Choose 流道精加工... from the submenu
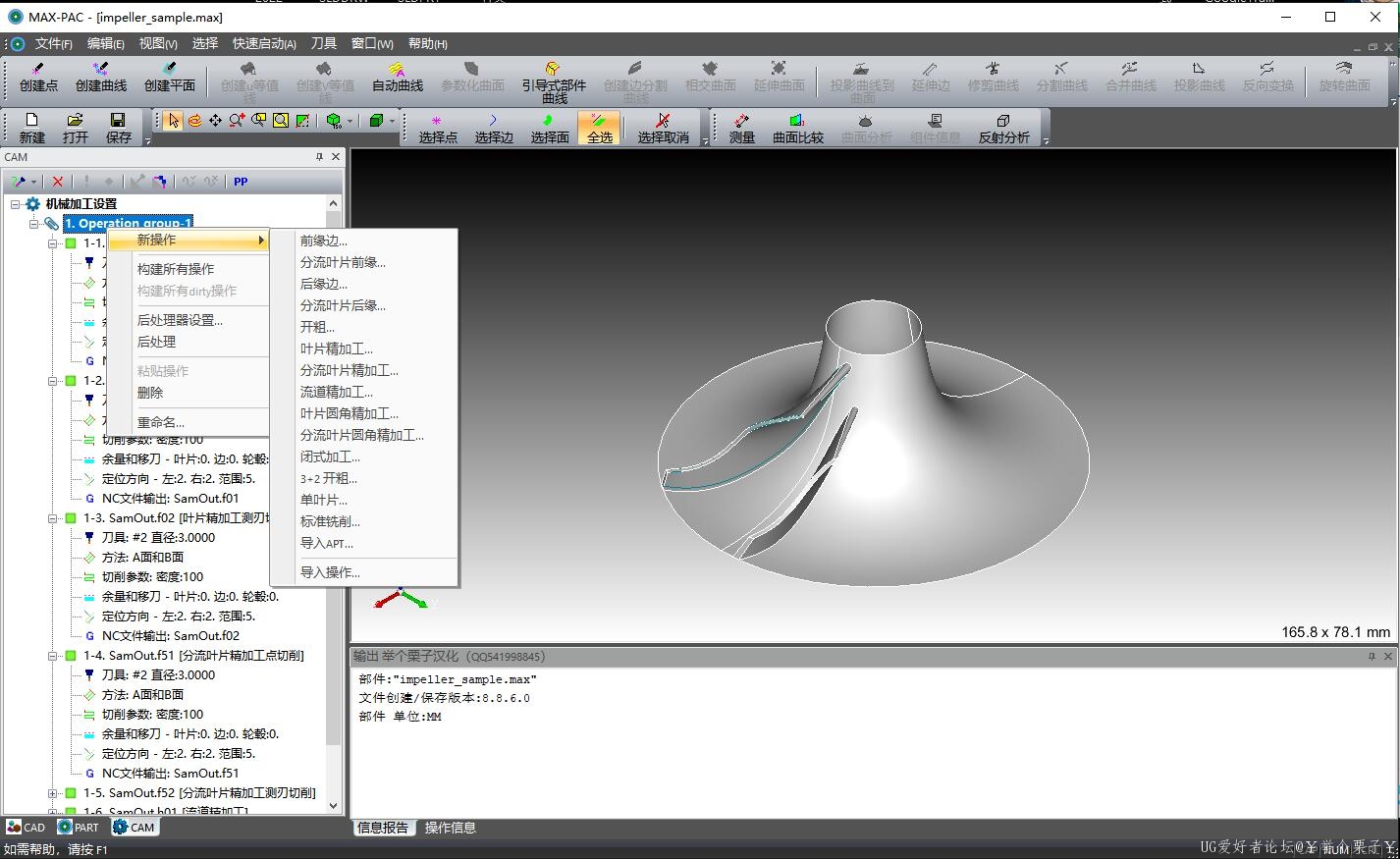This screenshot has height=859, width=1400. 337,392
